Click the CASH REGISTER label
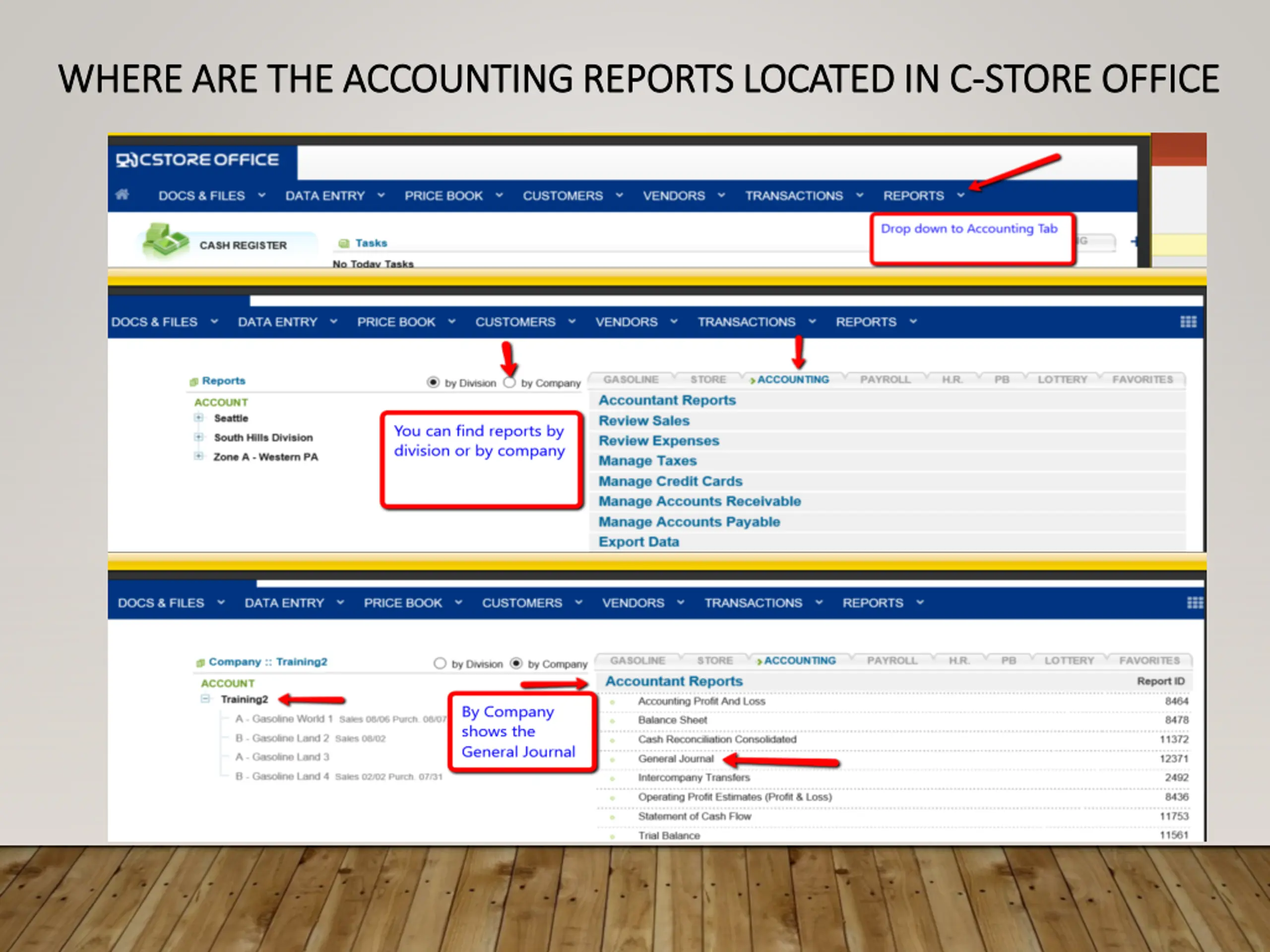 click(x=243, y=245)
